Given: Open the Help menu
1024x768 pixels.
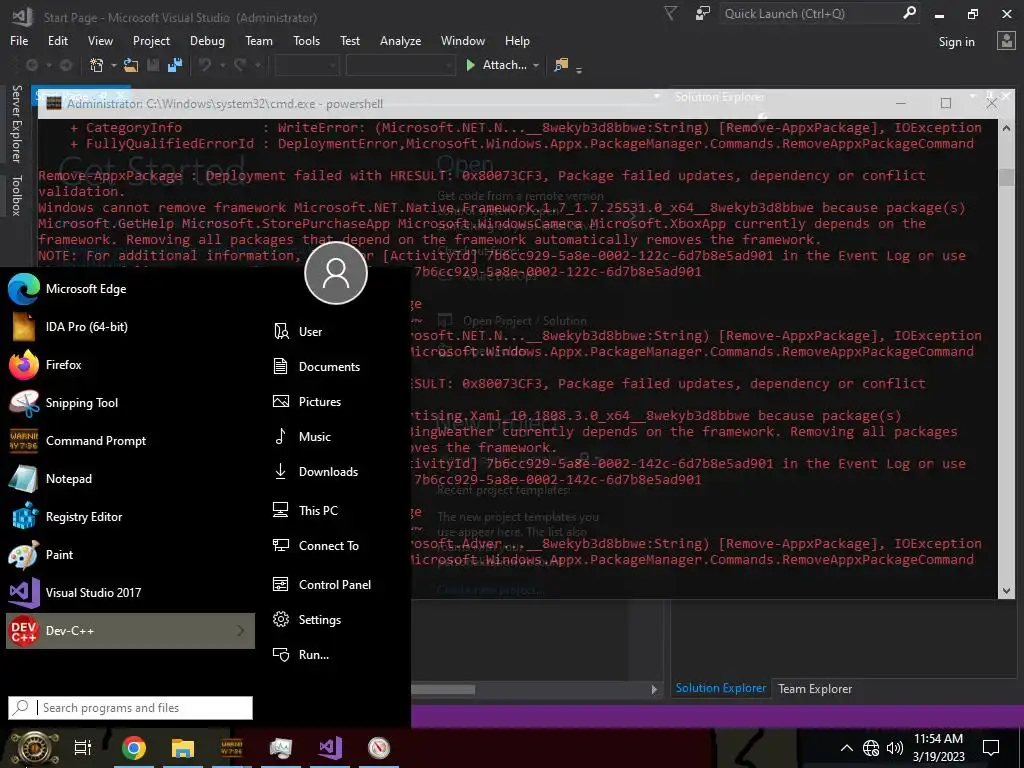Looking at the screenshot, I should point(517,40).
